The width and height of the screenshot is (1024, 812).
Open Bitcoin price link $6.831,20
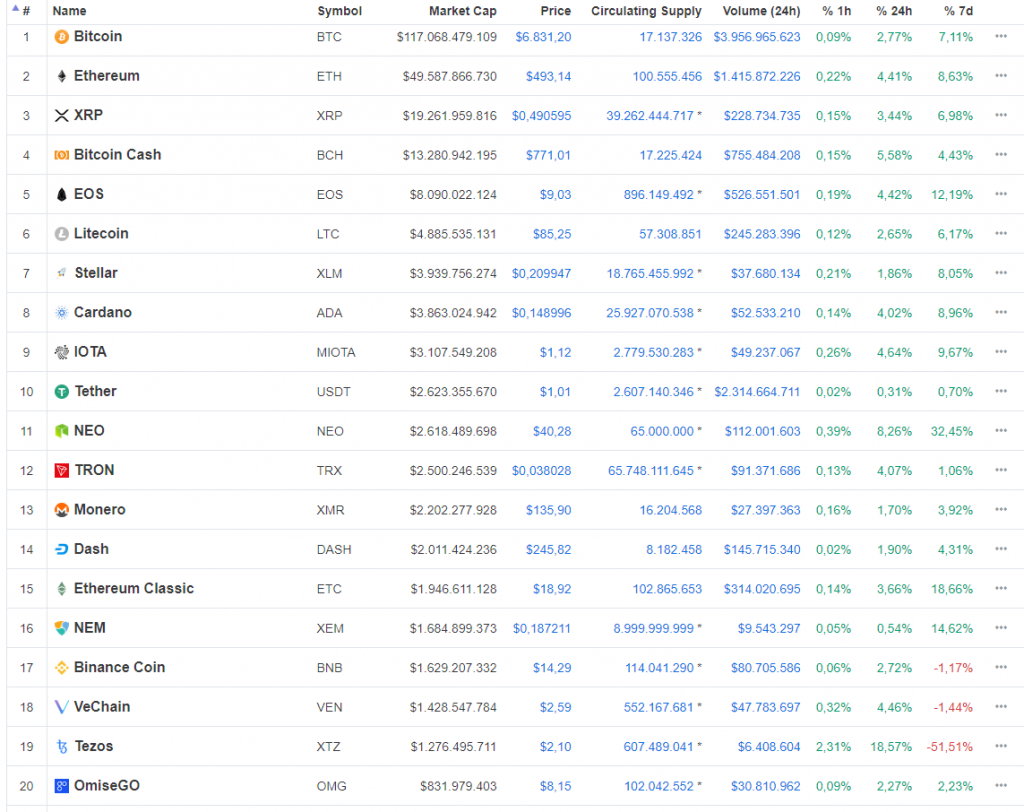coord(543,37)
